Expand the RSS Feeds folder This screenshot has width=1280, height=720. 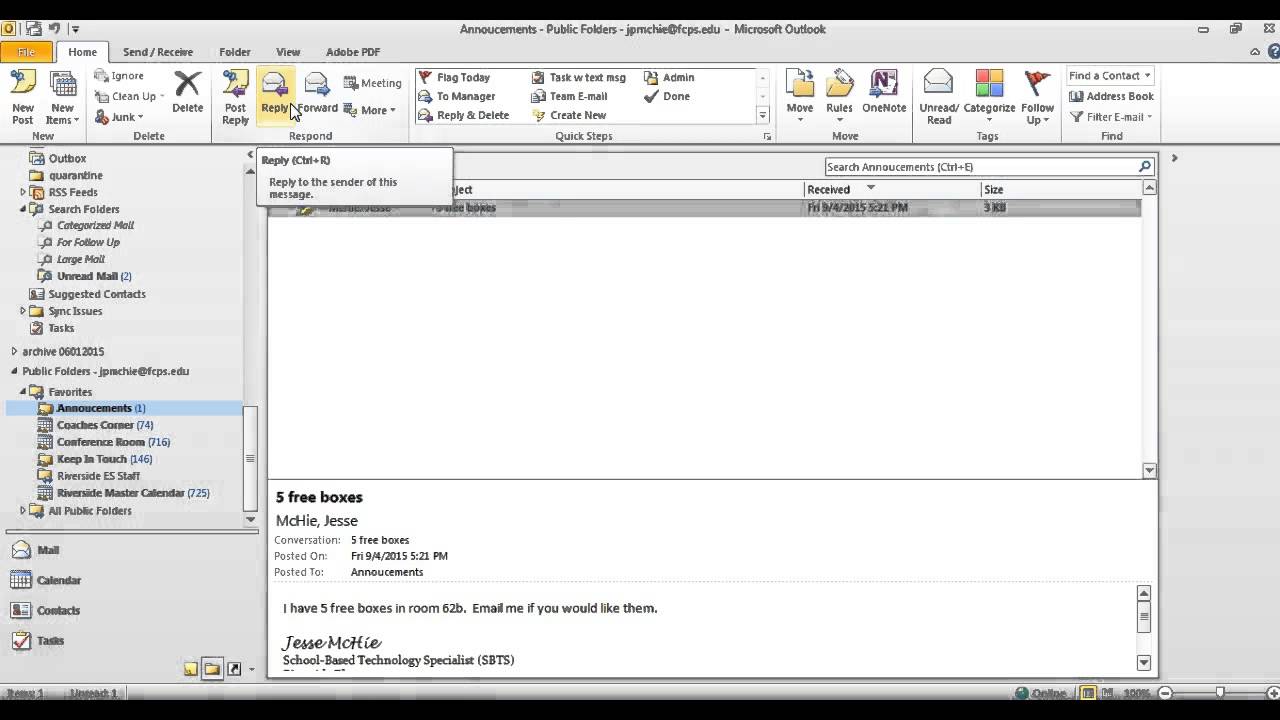tap(23, 192)
